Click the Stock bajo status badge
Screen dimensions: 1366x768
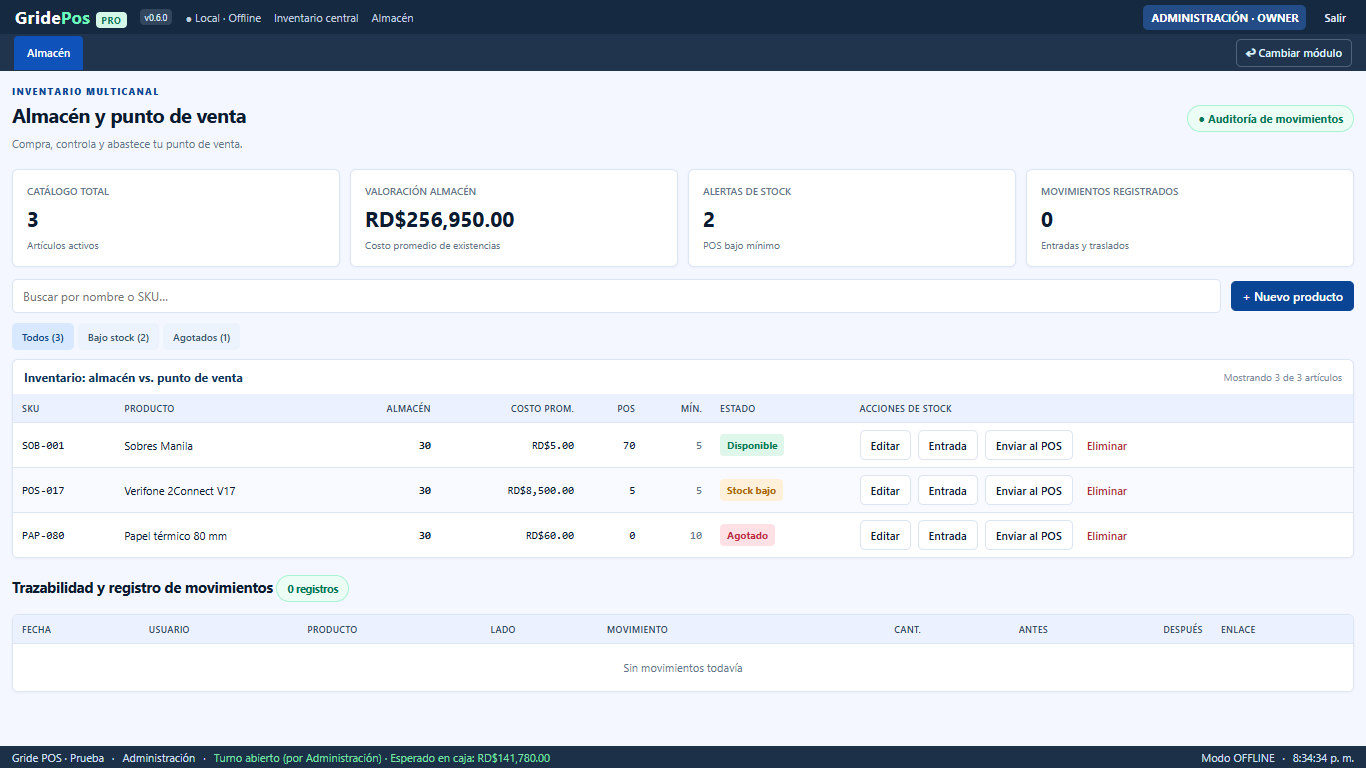(751, 490)
